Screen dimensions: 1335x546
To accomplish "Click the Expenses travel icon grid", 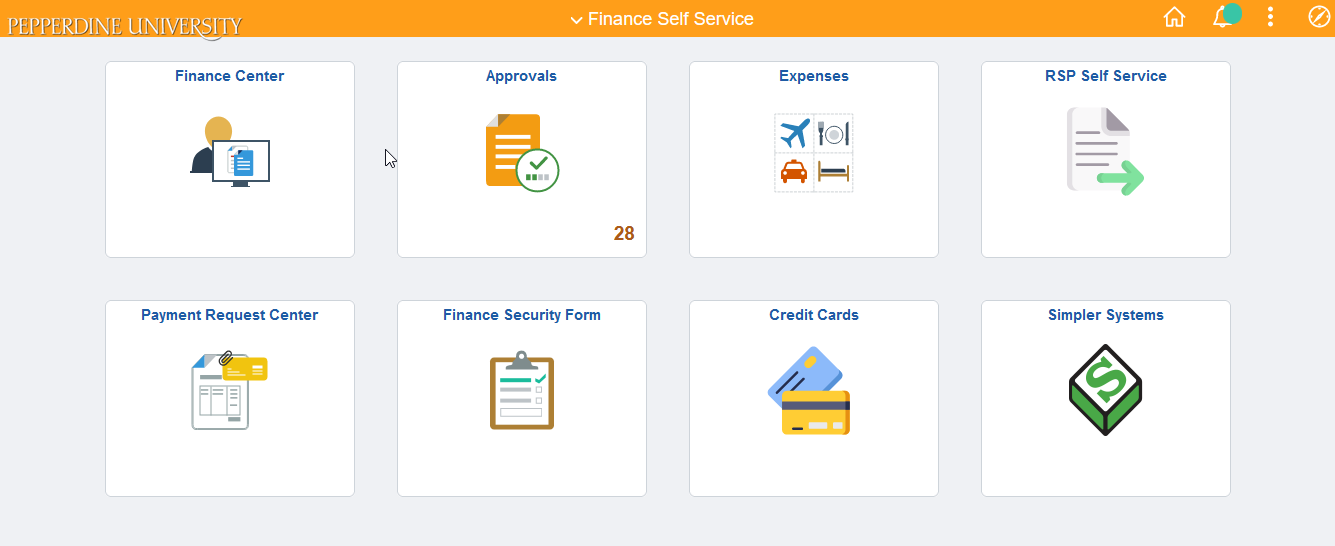I will coord(813,152).
